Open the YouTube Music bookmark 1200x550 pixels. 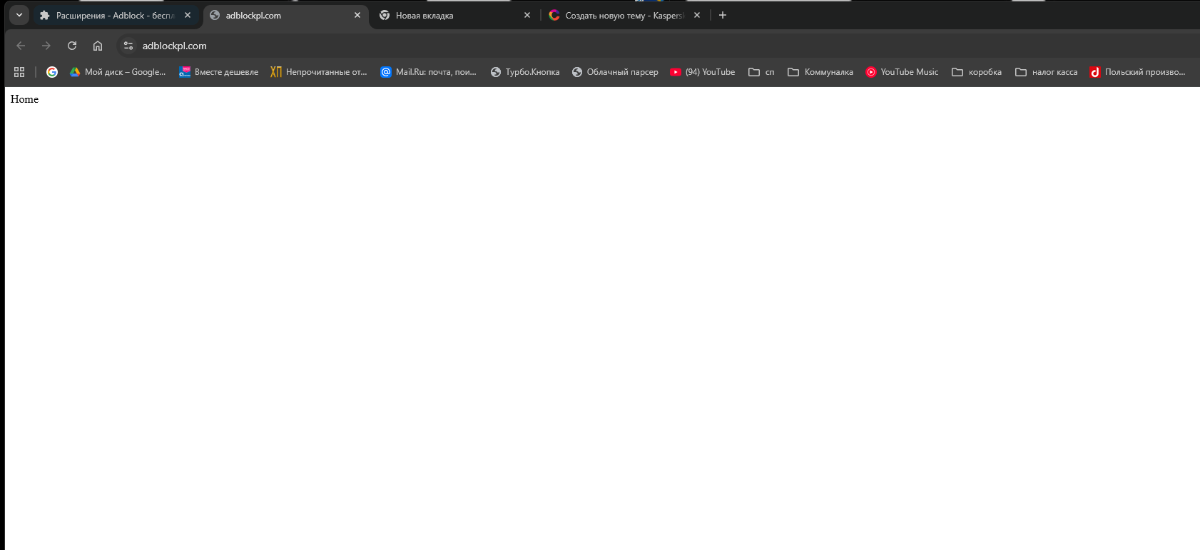tap(902, 72)
